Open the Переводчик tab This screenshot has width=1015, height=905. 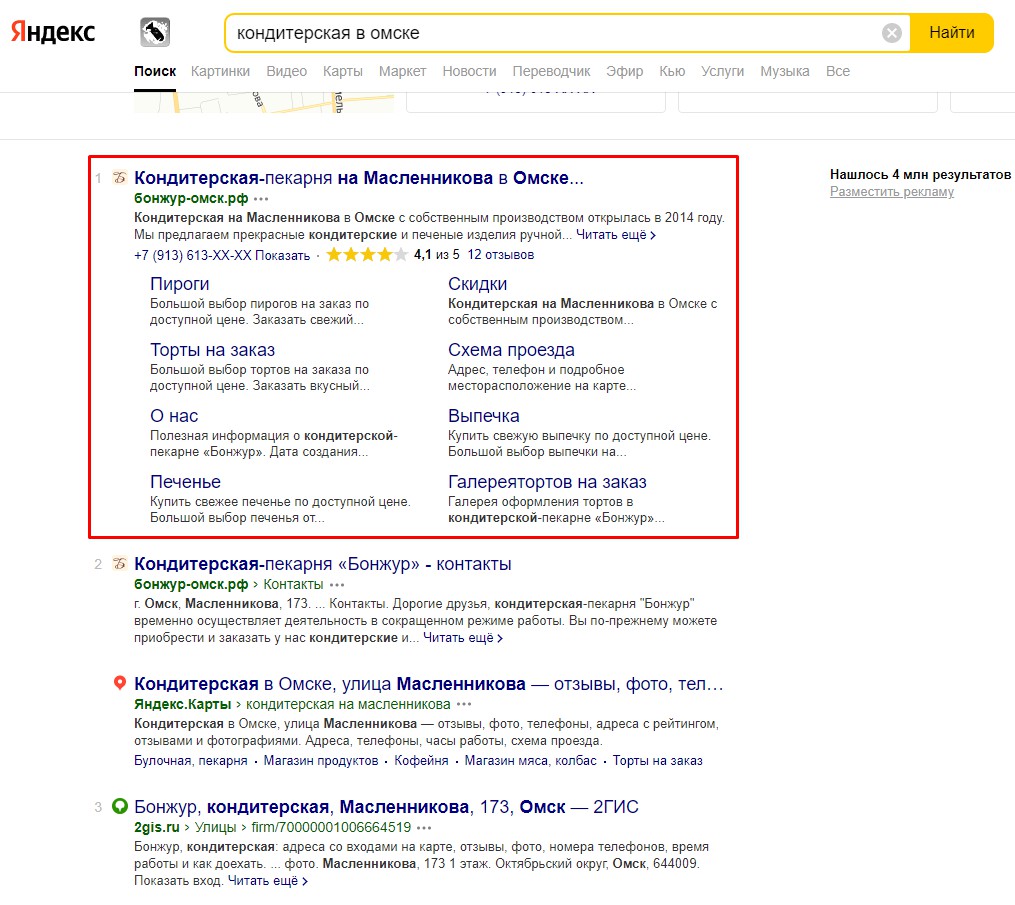pyautogui.click(x=551, y=71)
